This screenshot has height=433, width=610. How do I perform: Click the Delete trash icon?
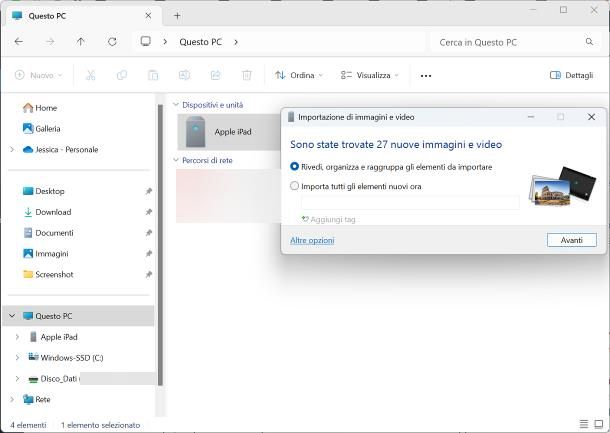[x=247, y=75]
